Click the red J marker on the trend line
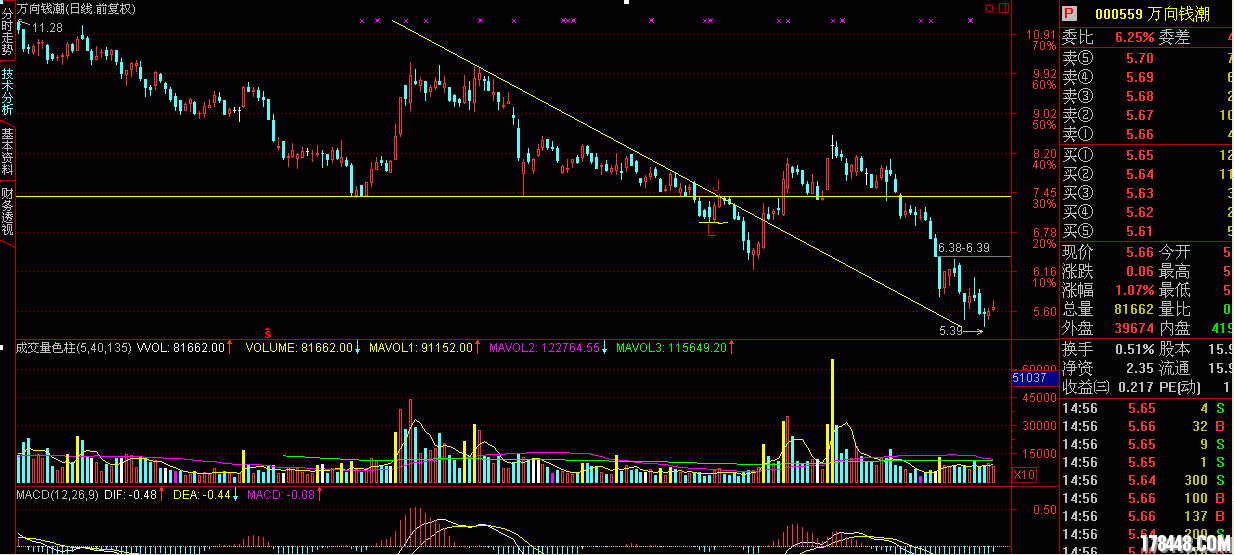This screenshot has width=1234, height=555. pyautogui.click(x=717, y=184)
